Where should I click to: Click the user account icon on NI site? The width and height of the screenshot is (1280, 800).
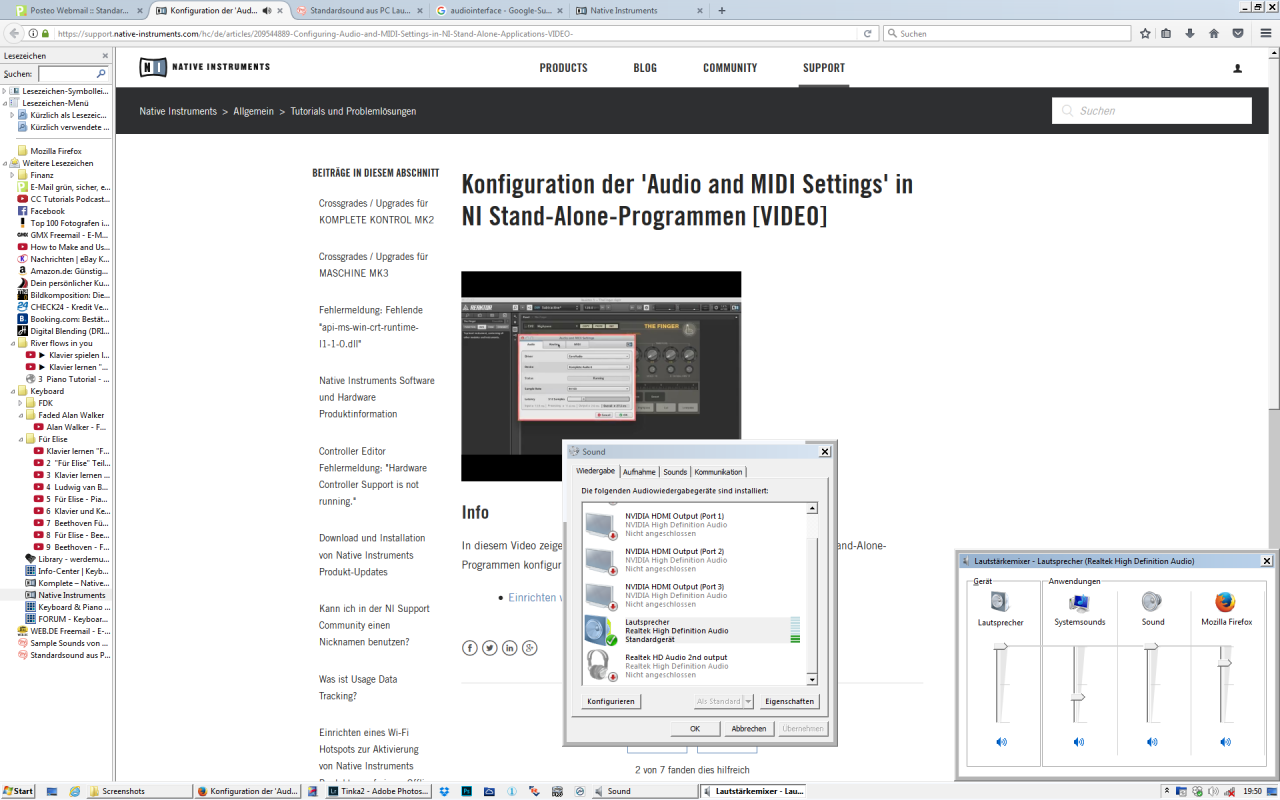point(1237,68)
